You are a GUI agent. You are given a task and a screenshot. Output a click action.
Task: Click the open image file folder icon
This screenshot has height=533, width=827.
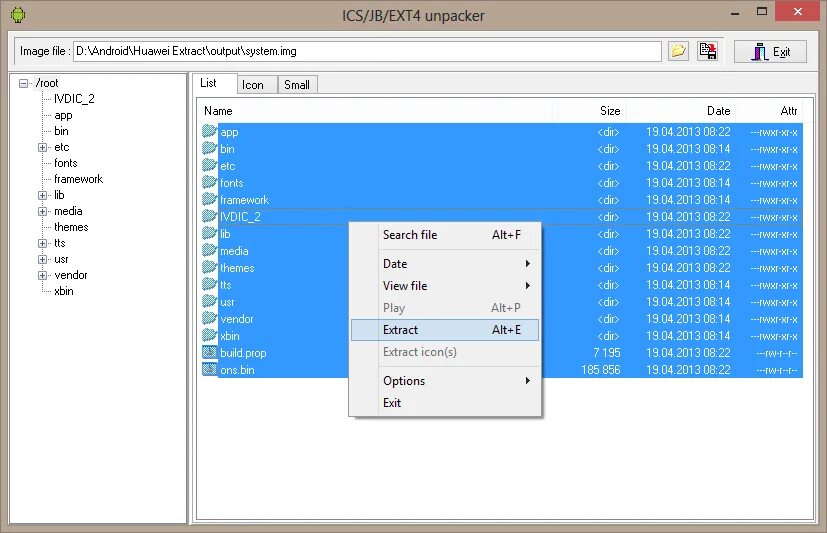click(x=678, y=51)
